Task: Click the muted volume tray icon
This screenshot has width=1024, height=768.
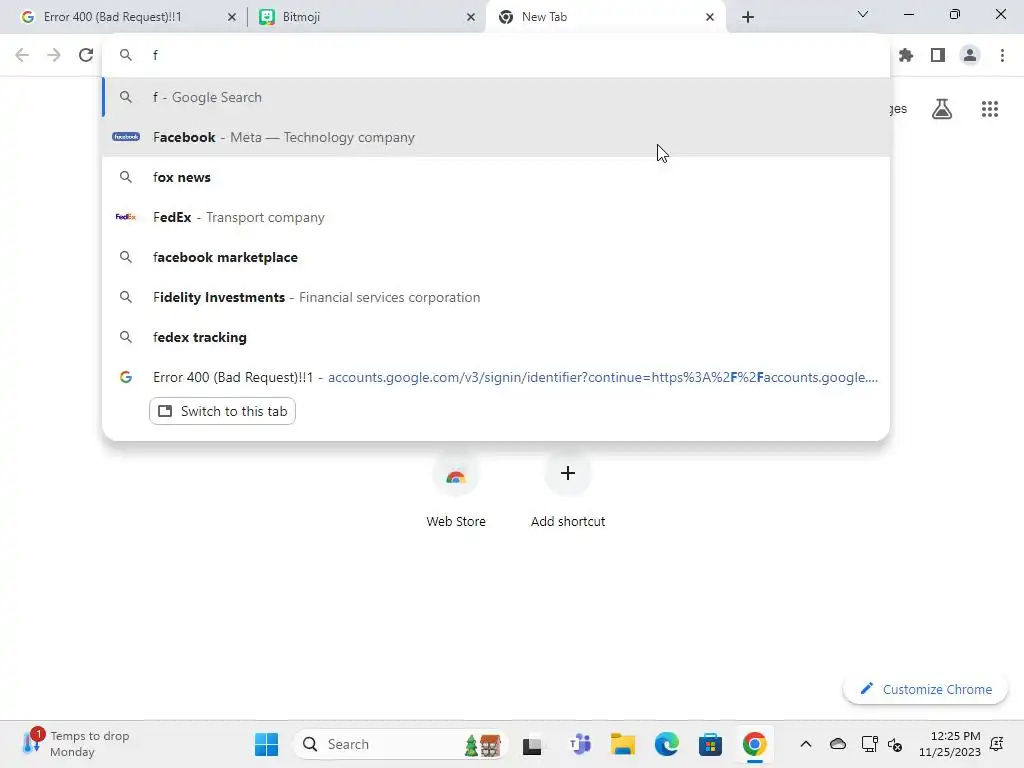Action: [895, 744]
